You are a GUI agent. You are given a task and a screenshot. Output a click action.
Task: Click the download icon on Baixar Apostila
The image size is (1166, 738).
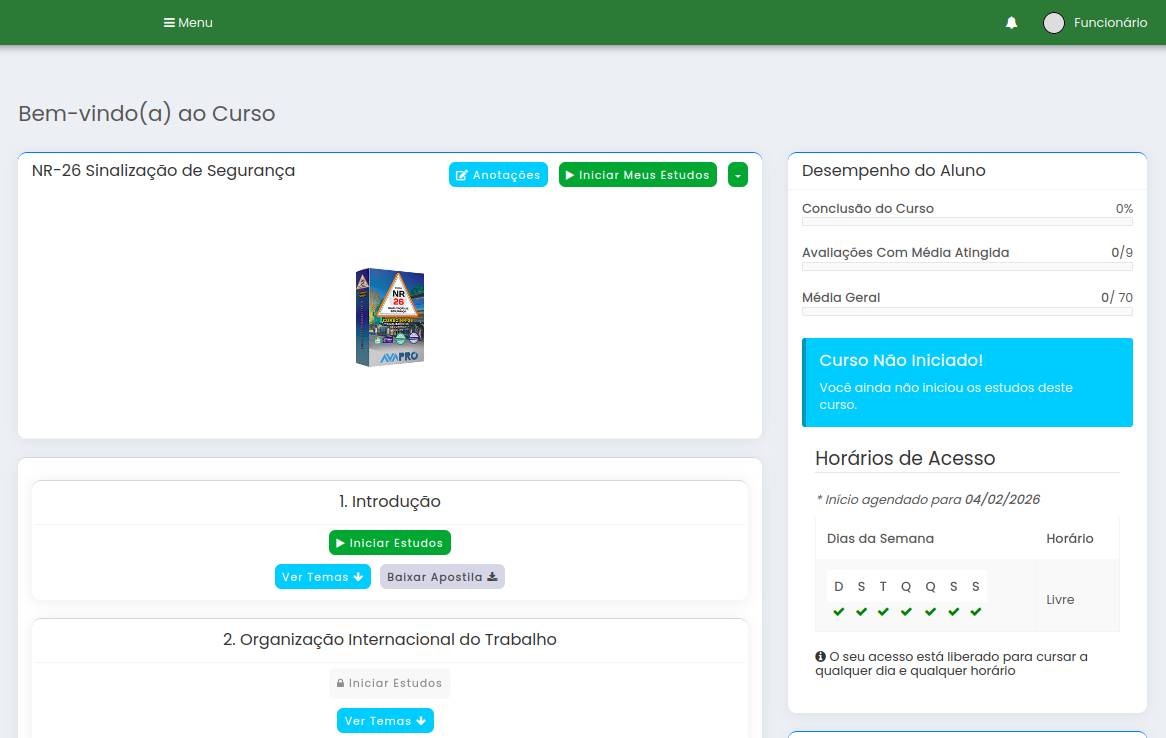[494, 576]
